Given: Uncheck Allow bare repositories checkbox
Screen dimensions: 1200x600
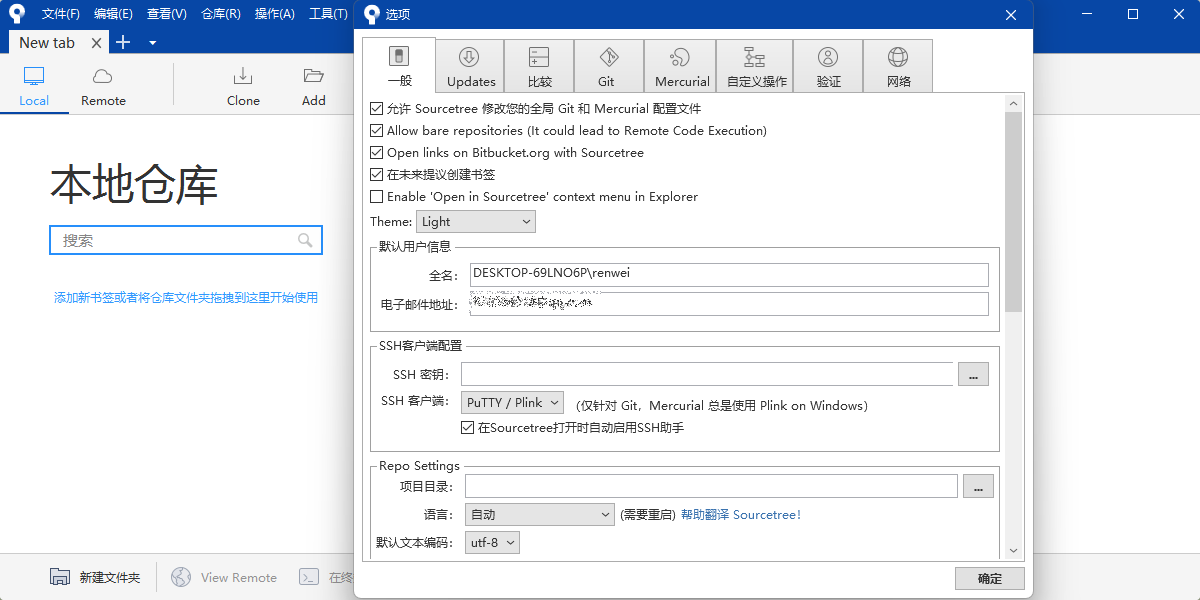Looking at the screenshot, I should 377,131.
